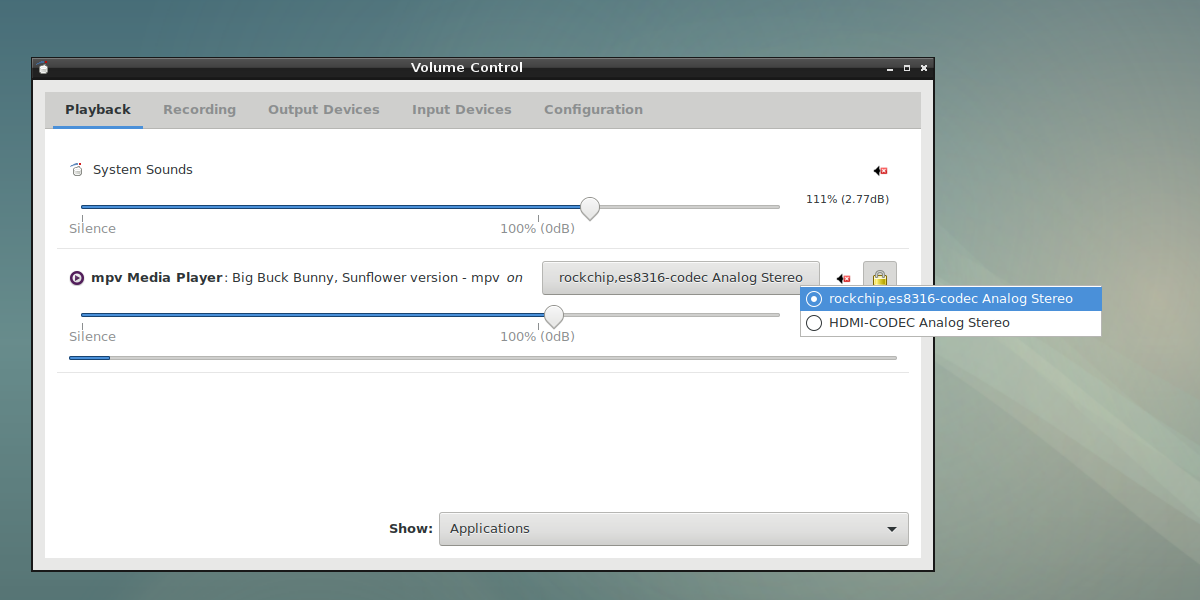Minimize the Volume Control window
1200x600 pixels.
[x=889, y=68]
